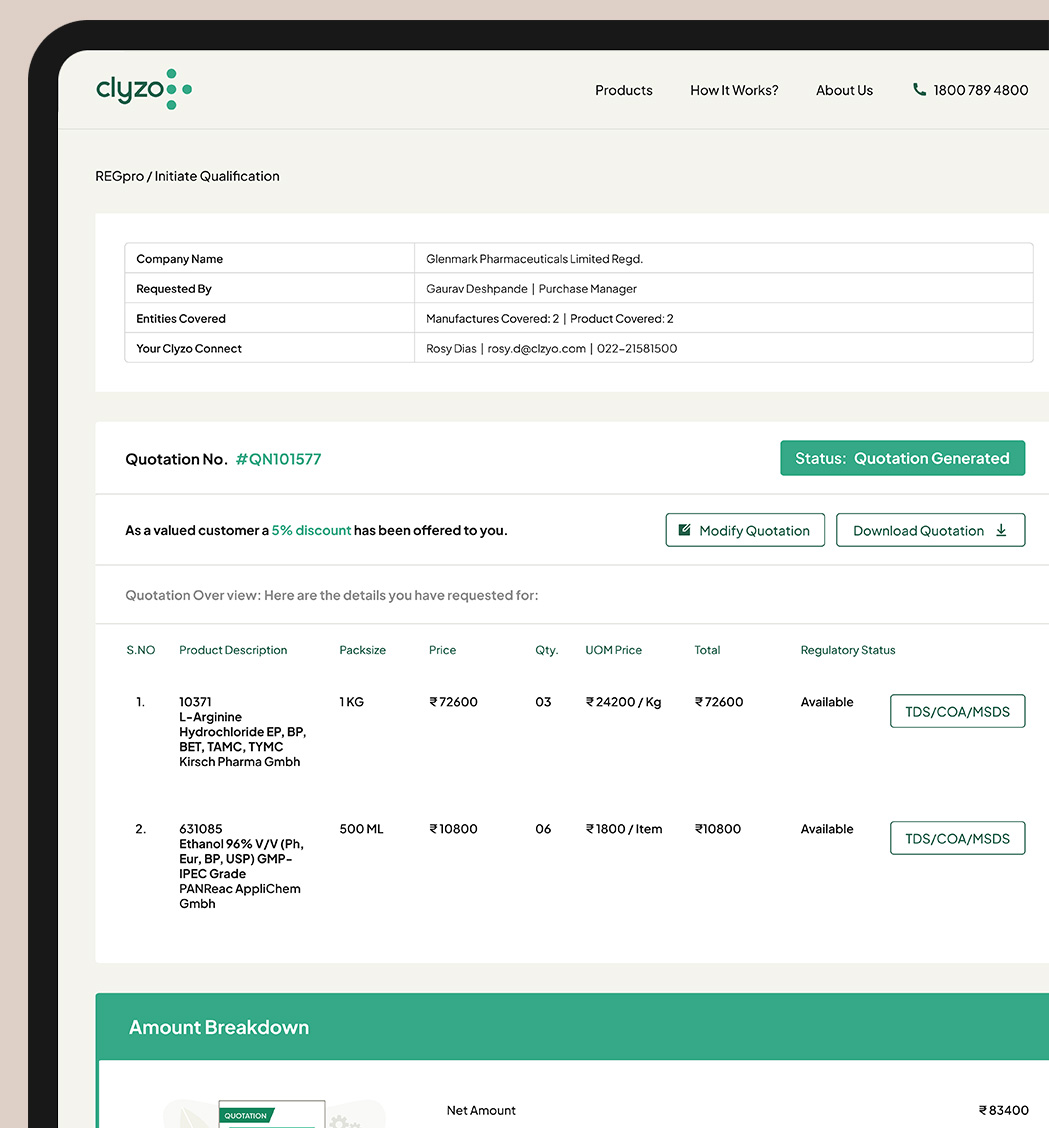
Task: Click the Requested By label
Action: coord(173,288)
